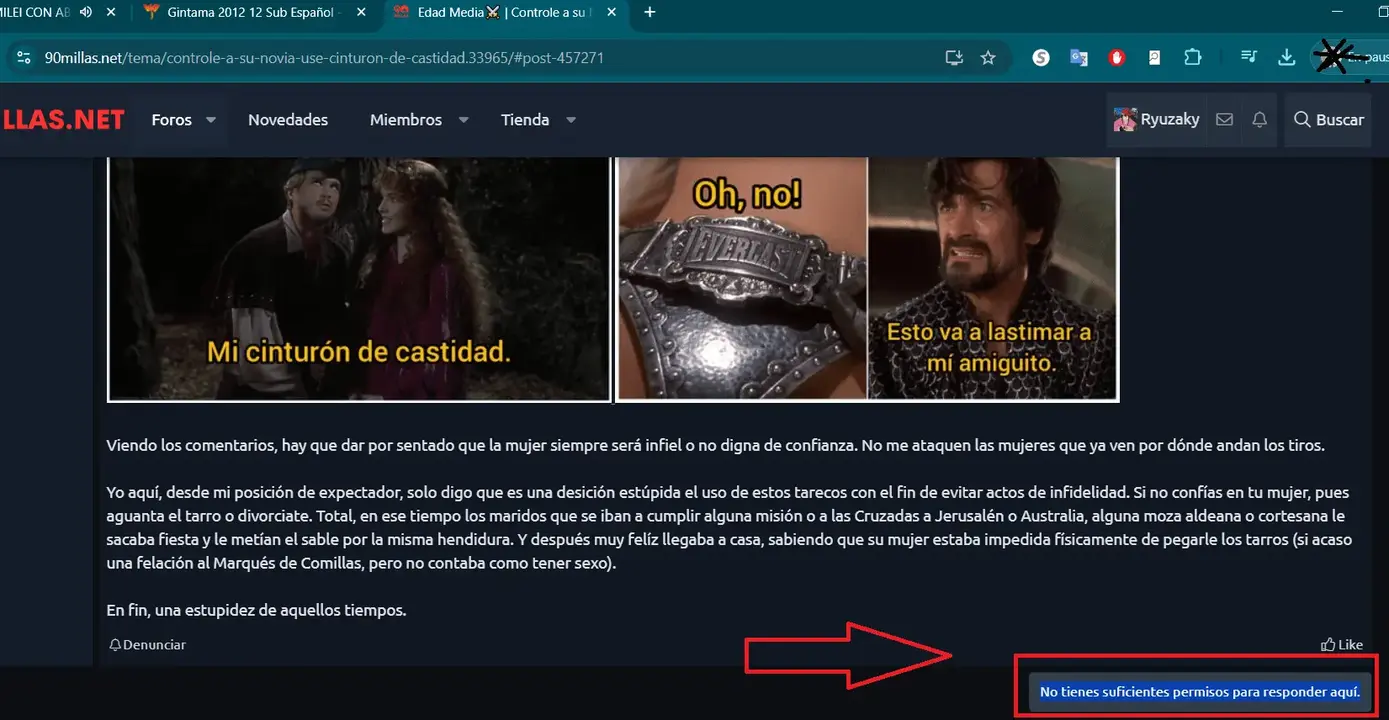Open a new browser tab
This screenshot has height=720, width=1389.
(x=650, y=13)
